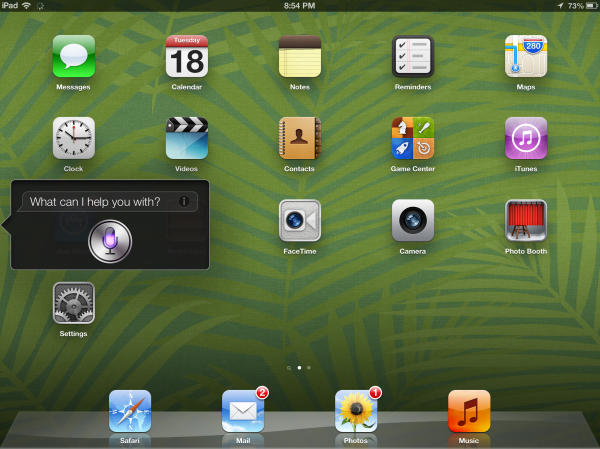Tap the battery indicator in the status bar
Image resolution: width=600 pixels, height=449 pixels.
(x=592, y=6)
